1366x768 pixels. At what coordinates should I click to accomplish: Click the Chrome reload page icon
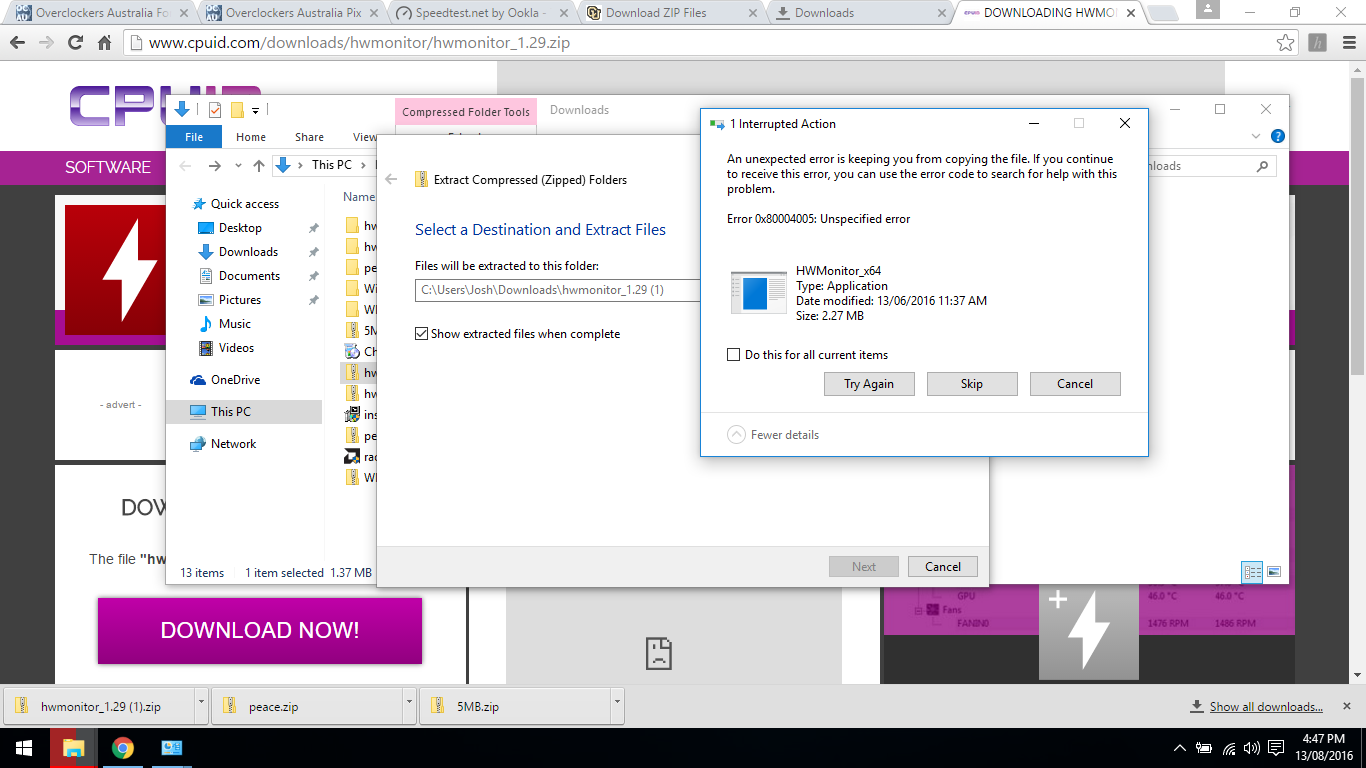tap(75, 43)
